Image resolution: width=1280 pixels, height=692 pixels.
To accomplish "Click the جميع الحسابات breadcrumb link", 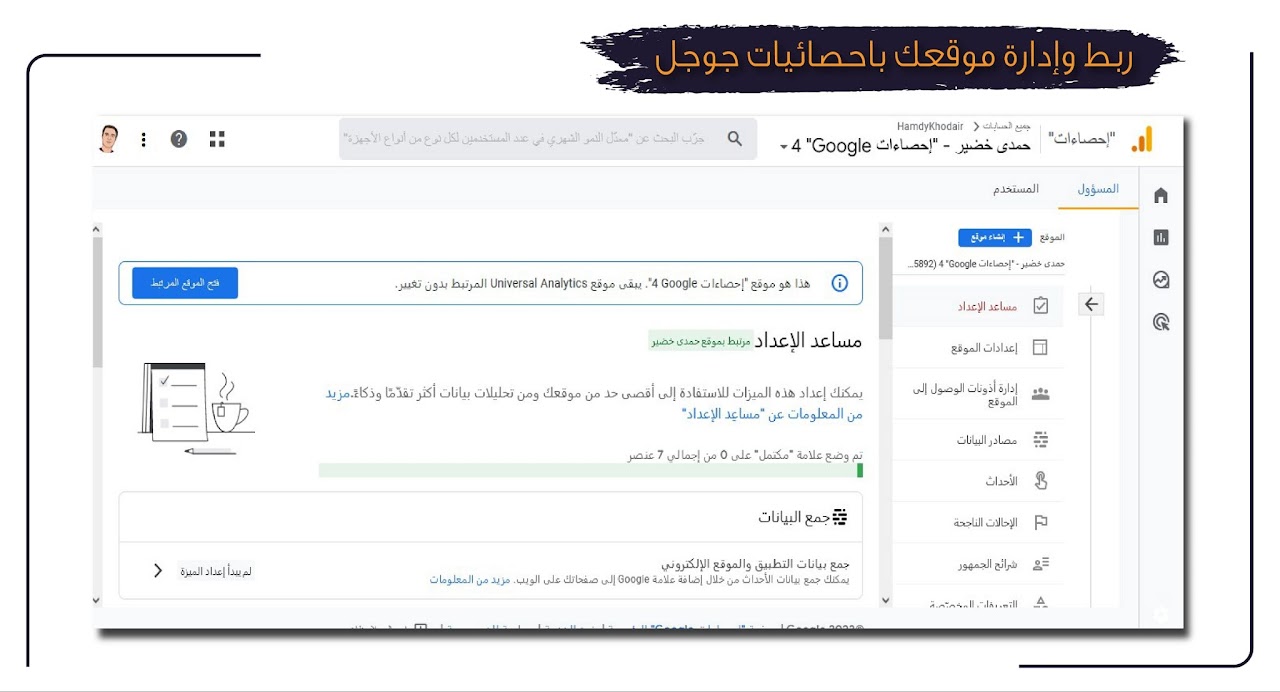I will click(1007, 126).
